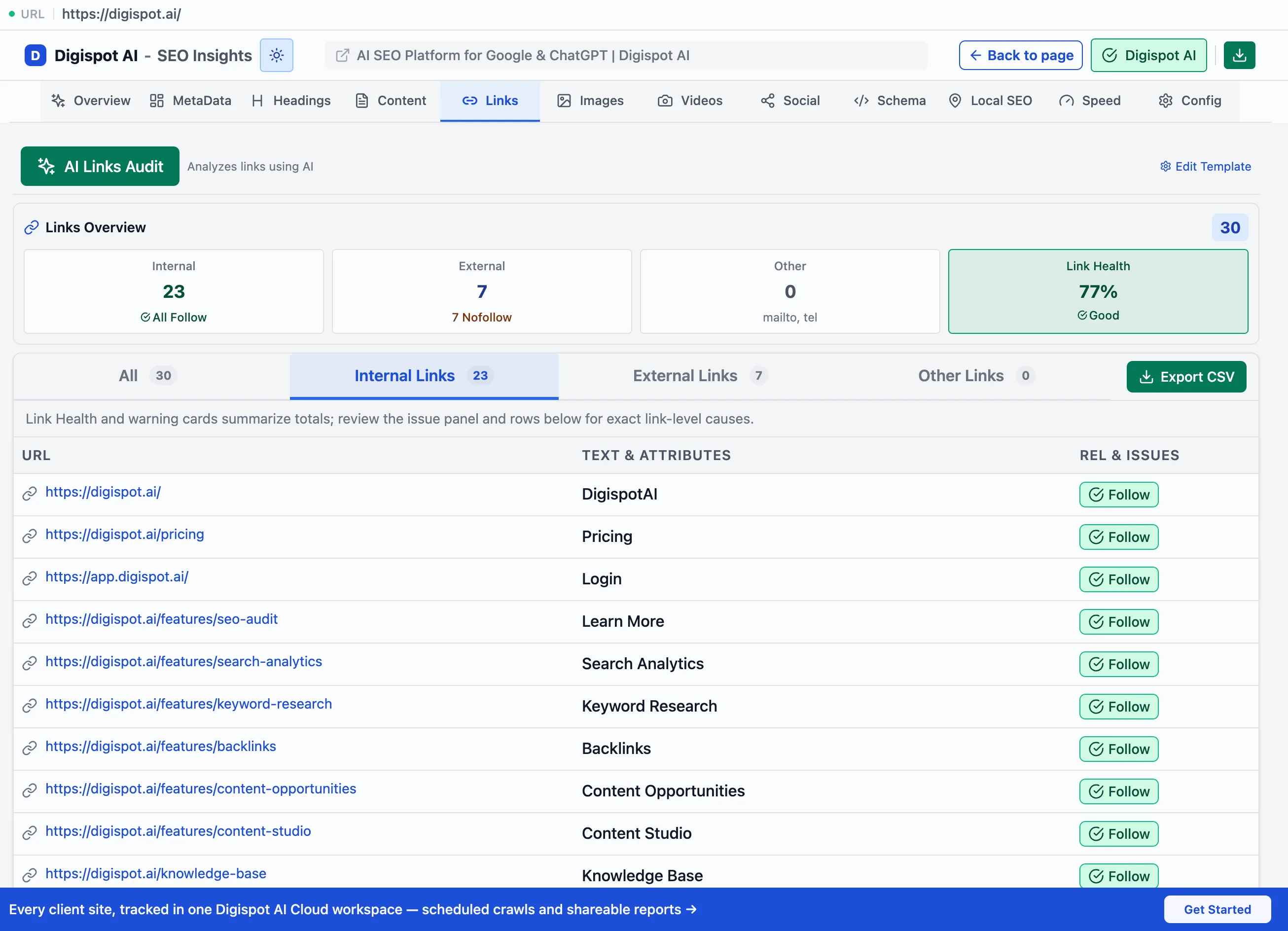Open the Social tab

pos(790,101)
